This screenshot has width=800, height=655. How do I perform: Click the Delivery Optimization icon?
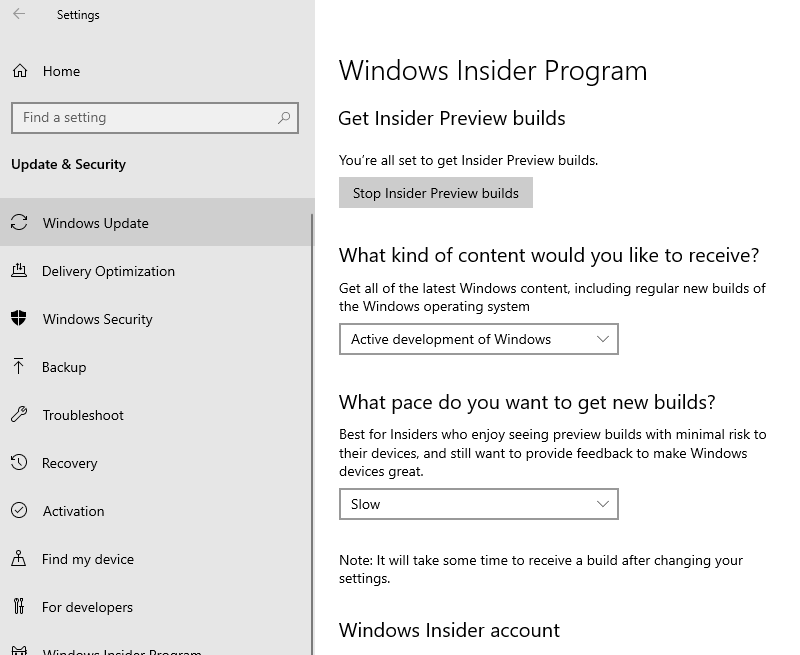[x=19, y=270]
